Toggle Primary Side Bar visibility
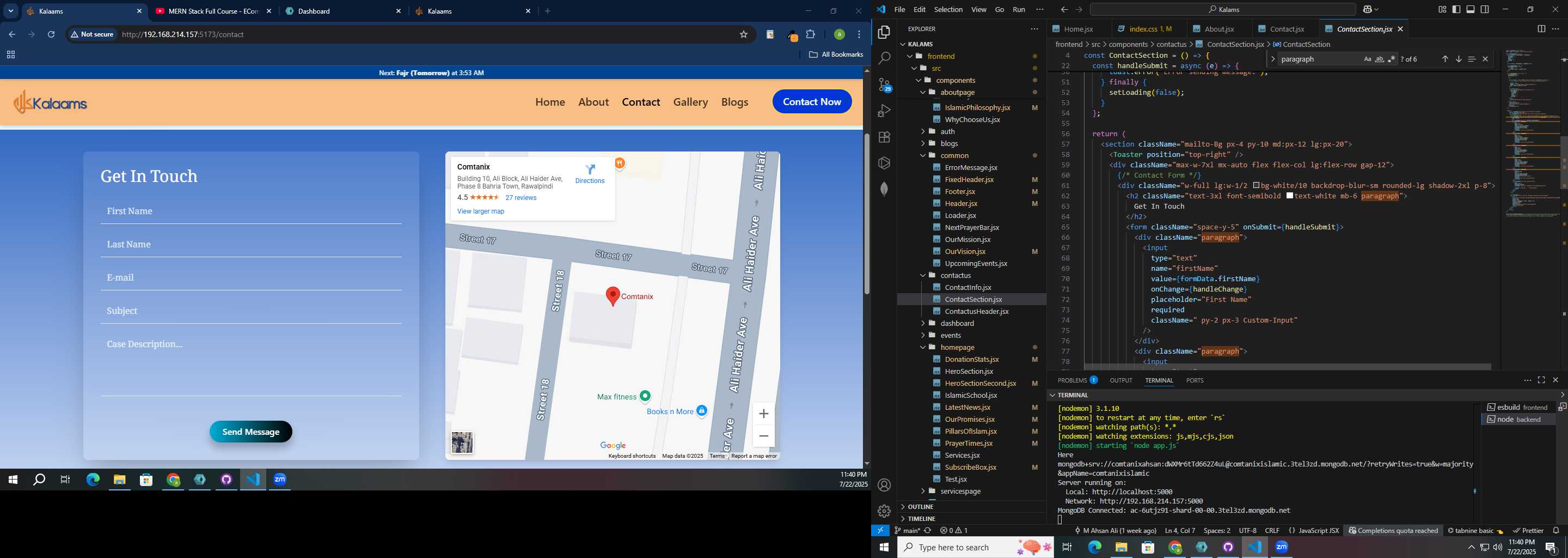This screenshot has height=558, width=1568. (x=1456, y=10)
